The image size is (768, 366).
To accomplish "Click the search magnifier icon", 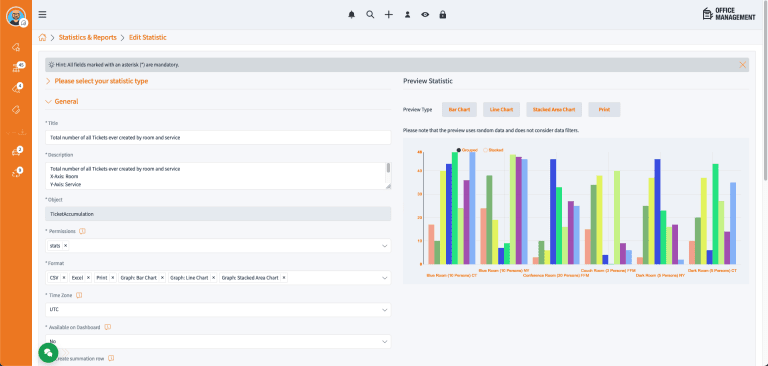I will tap(370, 15).
